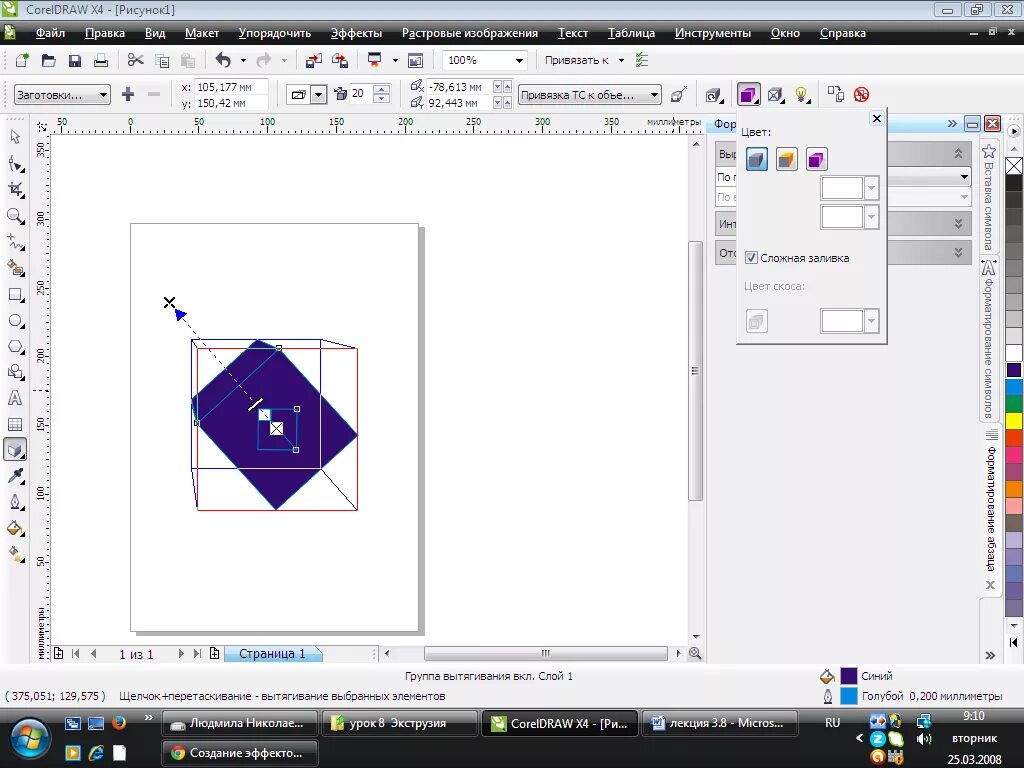Open урок 8 Экструзия taskbar window
The image size is (1024, 768).
click(399, 723)
